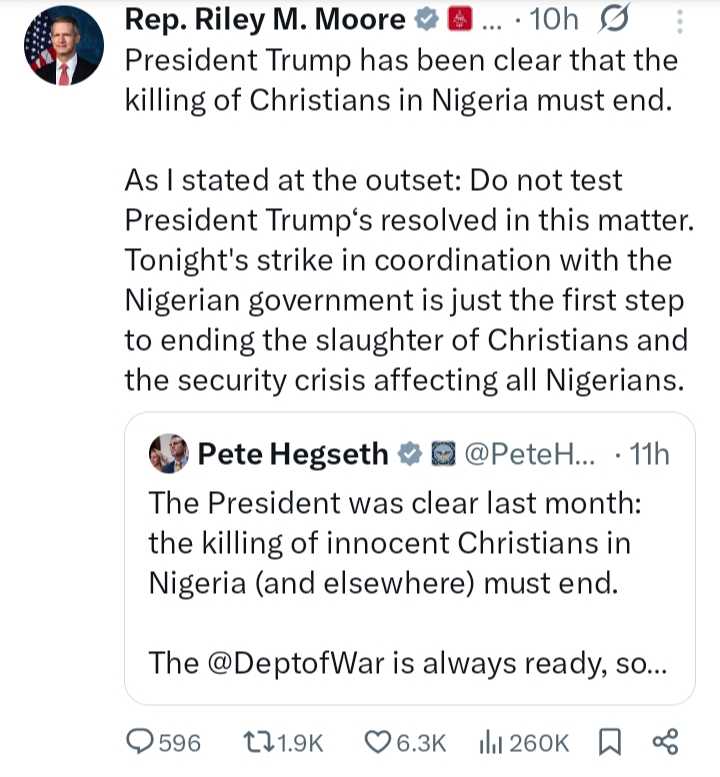Click the 10h timestamp on Moore's post

coord(553,20)
